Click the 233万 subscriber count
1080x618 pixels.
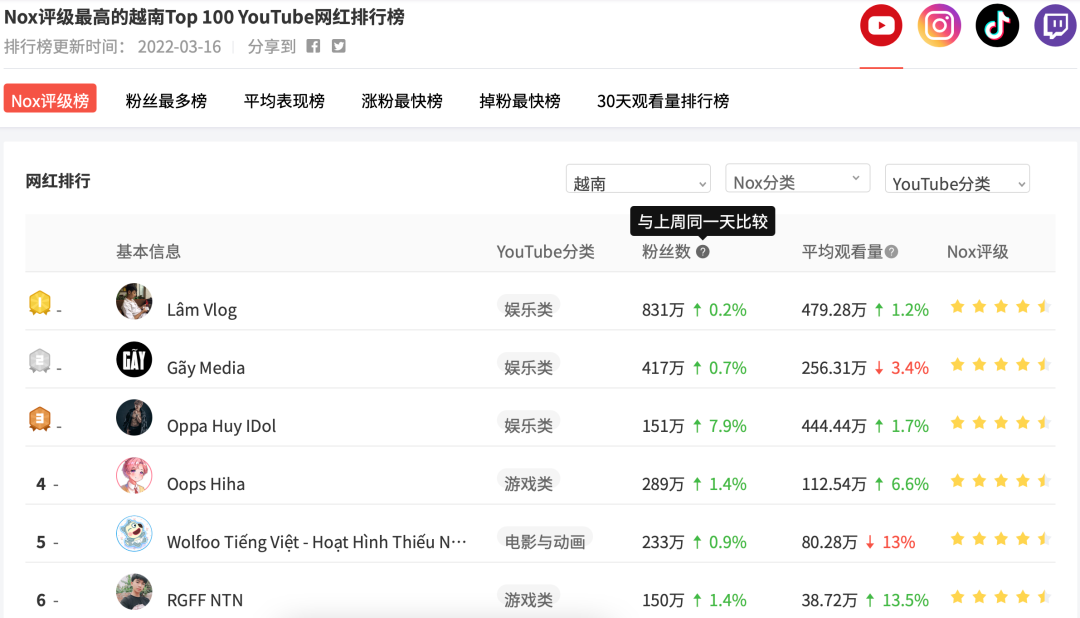(x=663, y=542)
